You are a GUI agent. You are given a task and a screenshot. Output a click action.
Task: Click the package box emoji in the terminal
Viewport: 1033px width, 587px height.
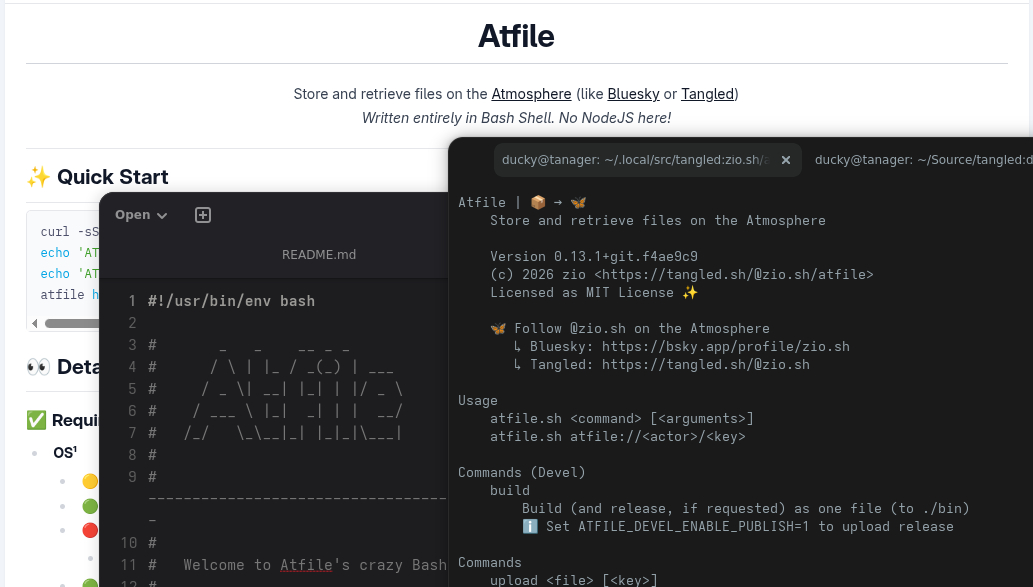[538, 202]
